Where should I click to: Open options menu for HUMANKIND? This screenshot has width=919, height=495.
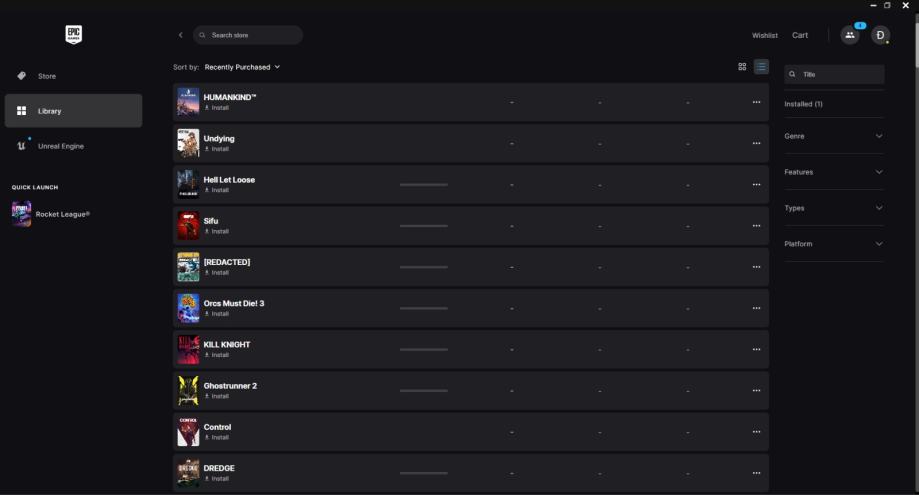pyautogui.click(x=756, y=102)
